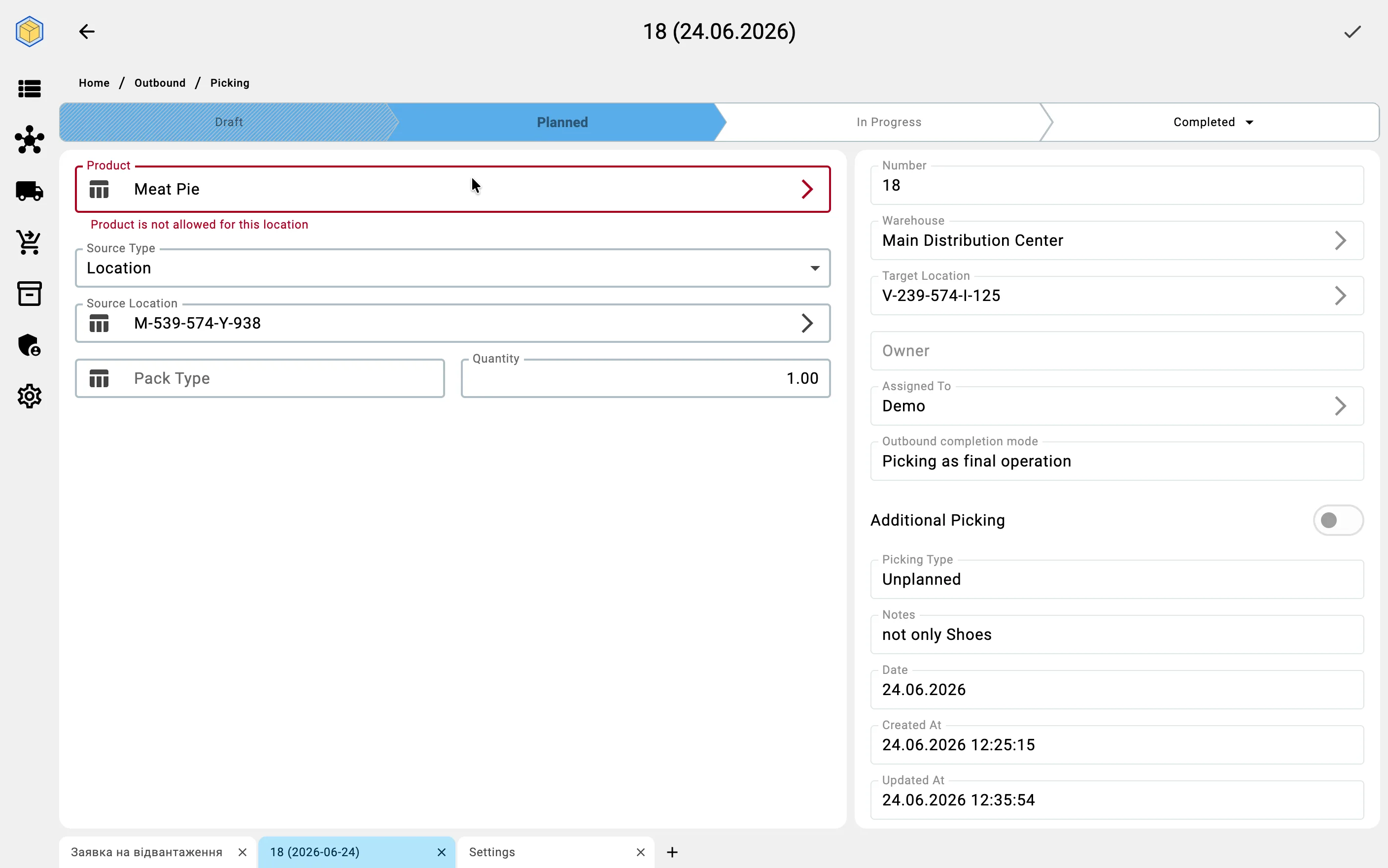Add a new tab with plus icon
The image size is (1388, 868).
click(672, 853)
